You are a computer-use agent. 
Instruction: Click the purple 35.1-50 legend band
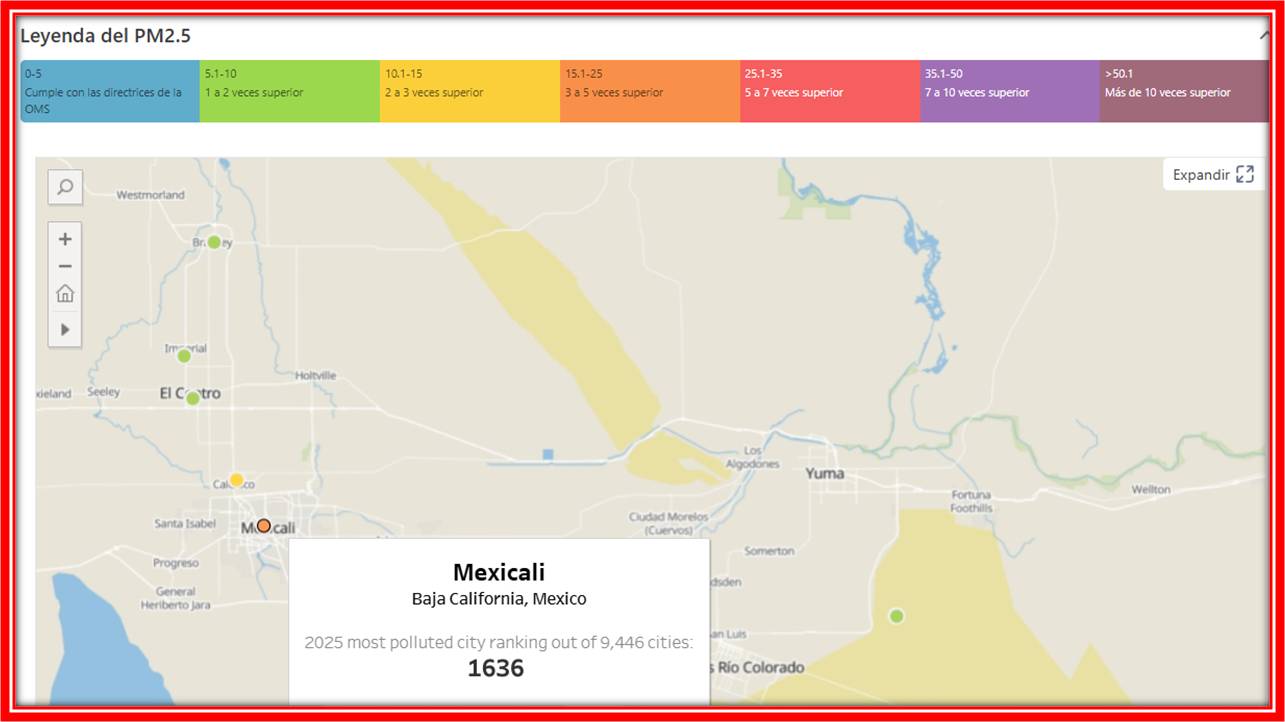pyautogui.click(x=1010, y=91)
